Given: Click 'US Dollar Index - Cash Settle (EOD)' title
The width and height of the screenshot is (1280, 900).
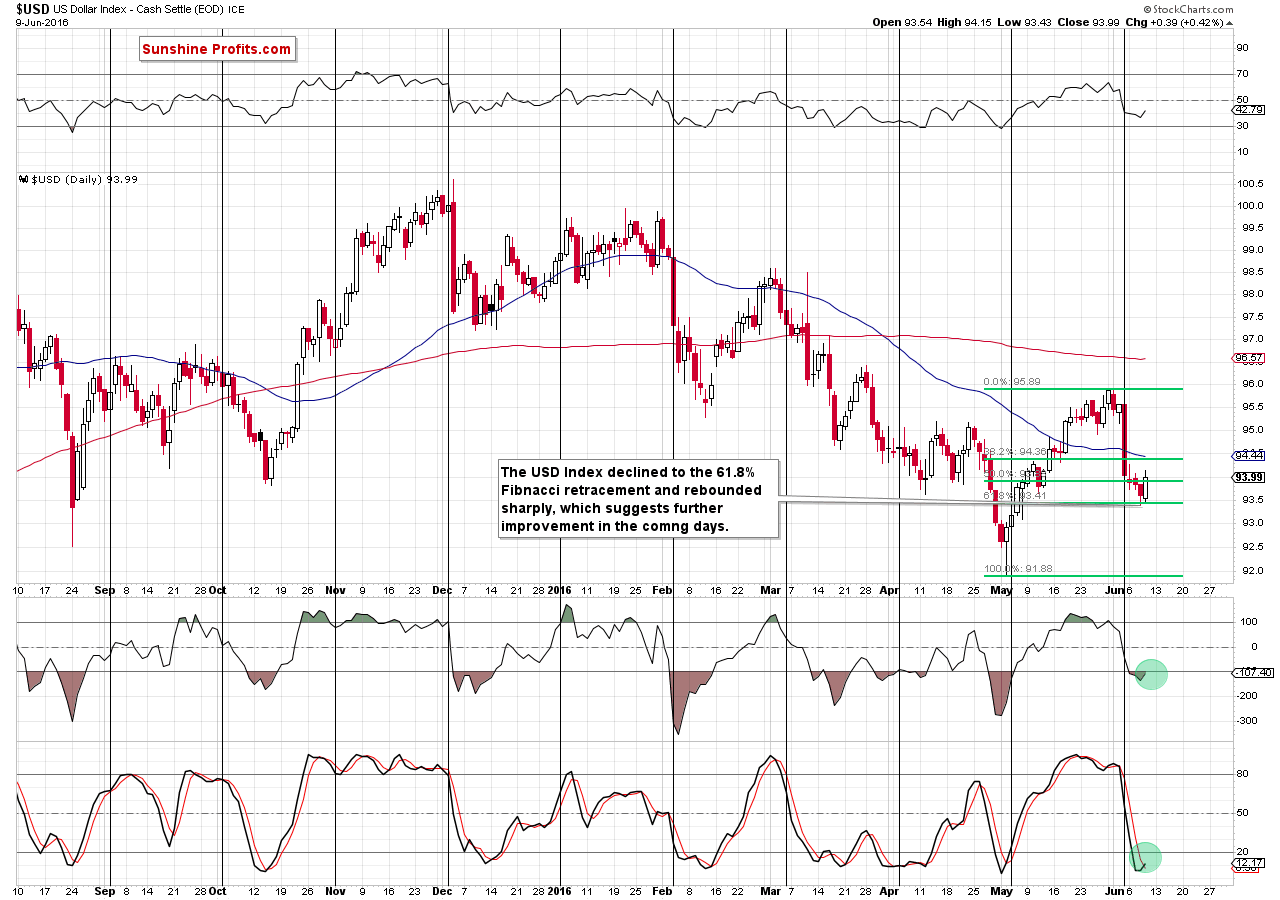Looking at the screenshot, I should pyautogui.click(x=138, y=10).
